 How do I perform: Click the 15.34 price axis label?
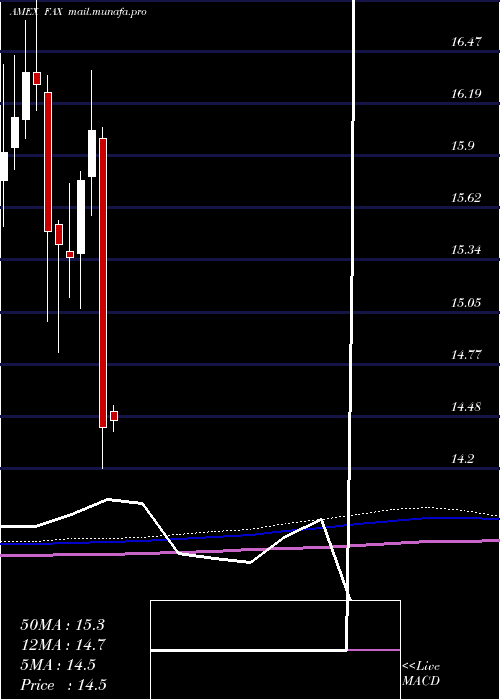pos(466,250)
